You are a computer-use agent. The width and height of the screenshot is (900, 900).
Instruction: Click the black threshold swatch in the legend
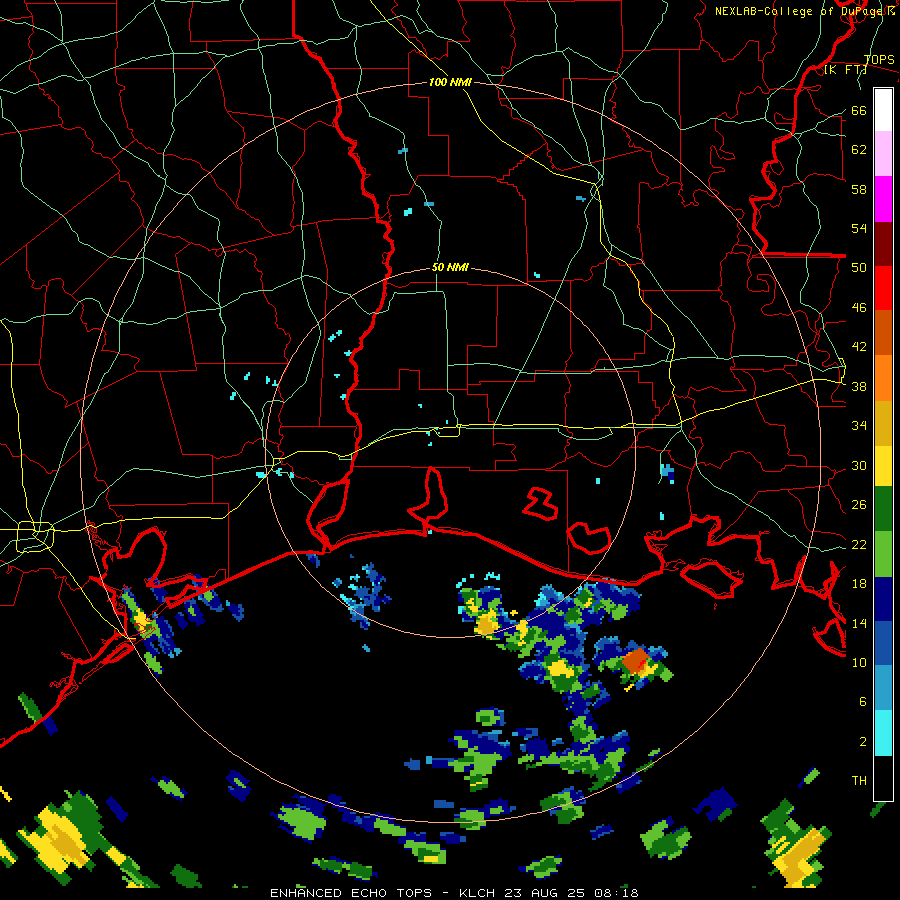tap(883, 777)
